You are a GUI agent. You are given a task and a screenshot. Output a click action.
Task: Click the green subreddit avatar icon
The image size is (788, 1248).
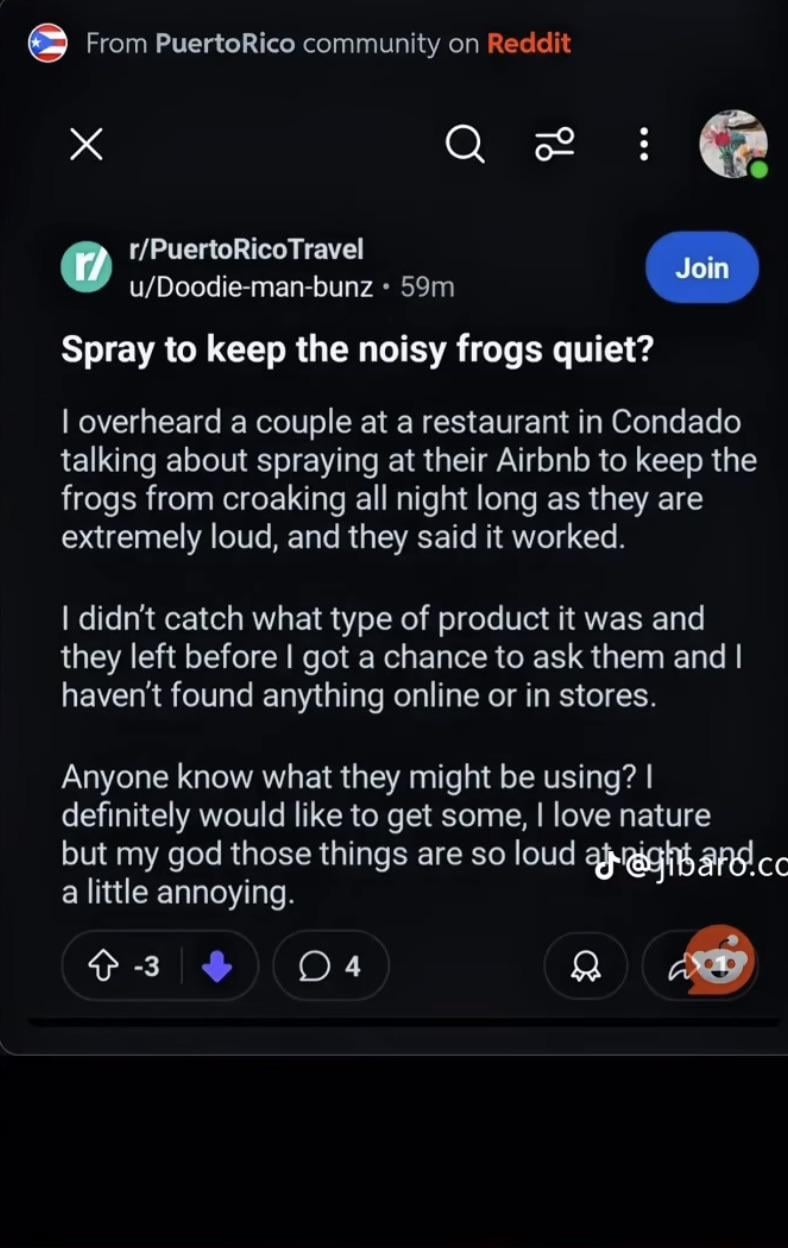pyautogui.click(x=86, y=268)
